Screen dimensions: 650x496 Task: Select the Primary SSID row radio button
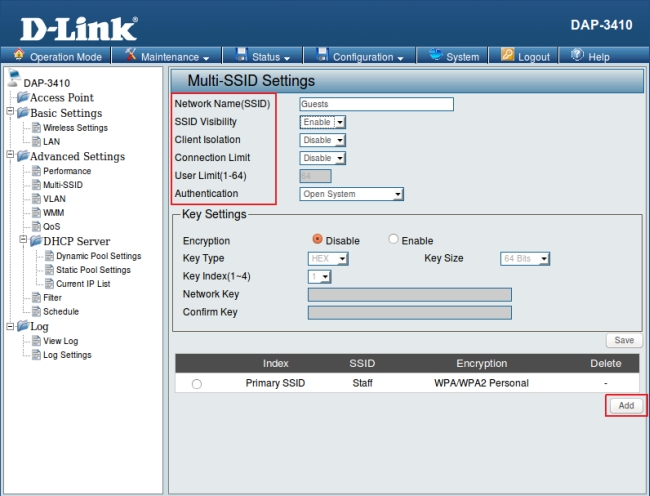[196, 384]
